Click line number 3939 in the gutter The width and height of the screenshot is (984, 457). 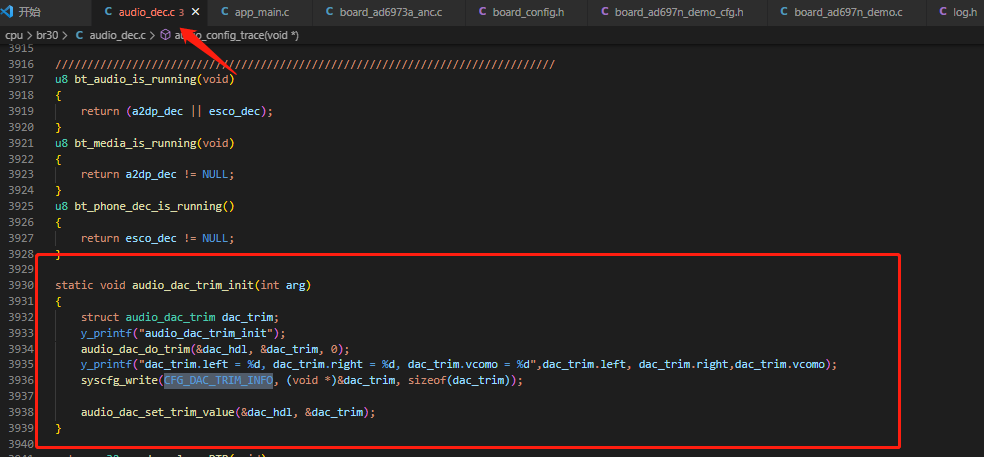pyautogui.click(x=21, y=428)
